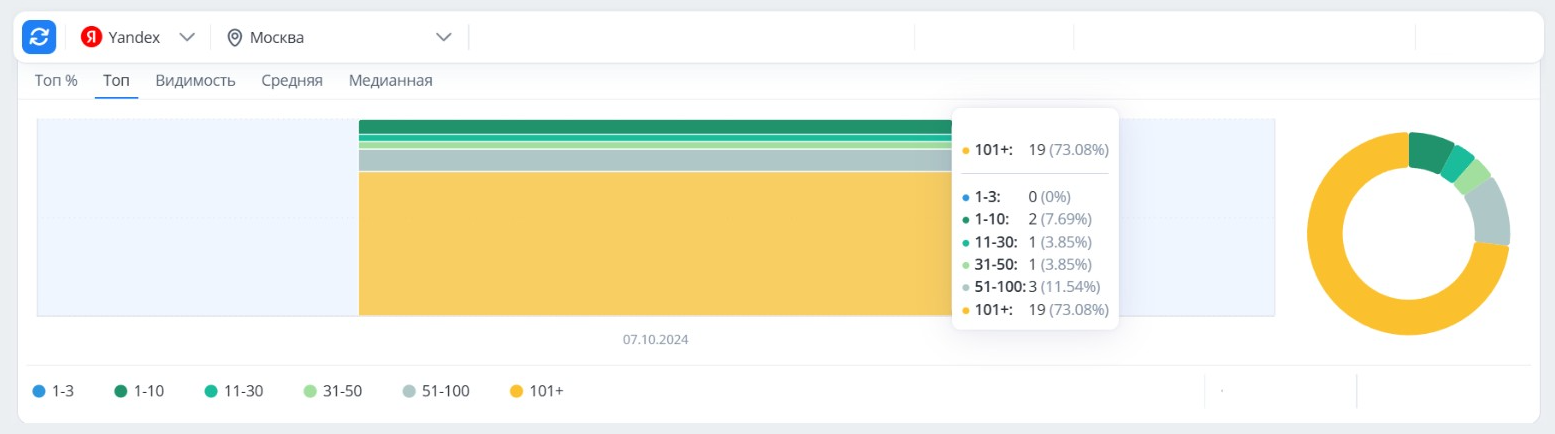Select the Топ tab
The width and height of the screenshot is (1555, 434).
tap(116, 81)
